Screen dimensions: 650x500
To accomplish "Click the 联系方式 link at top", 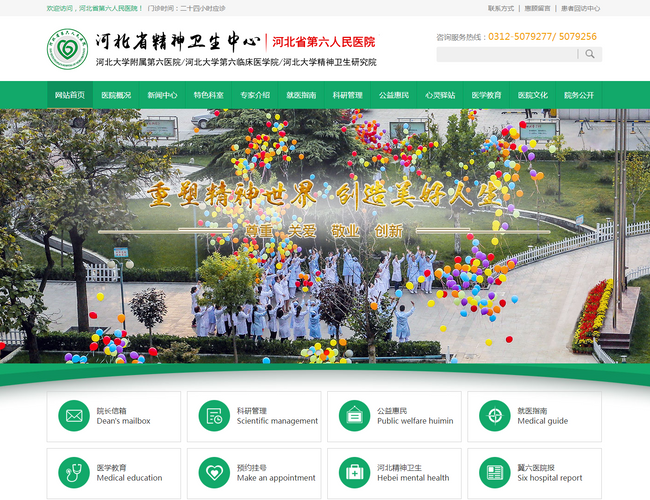I will (501, 8).
